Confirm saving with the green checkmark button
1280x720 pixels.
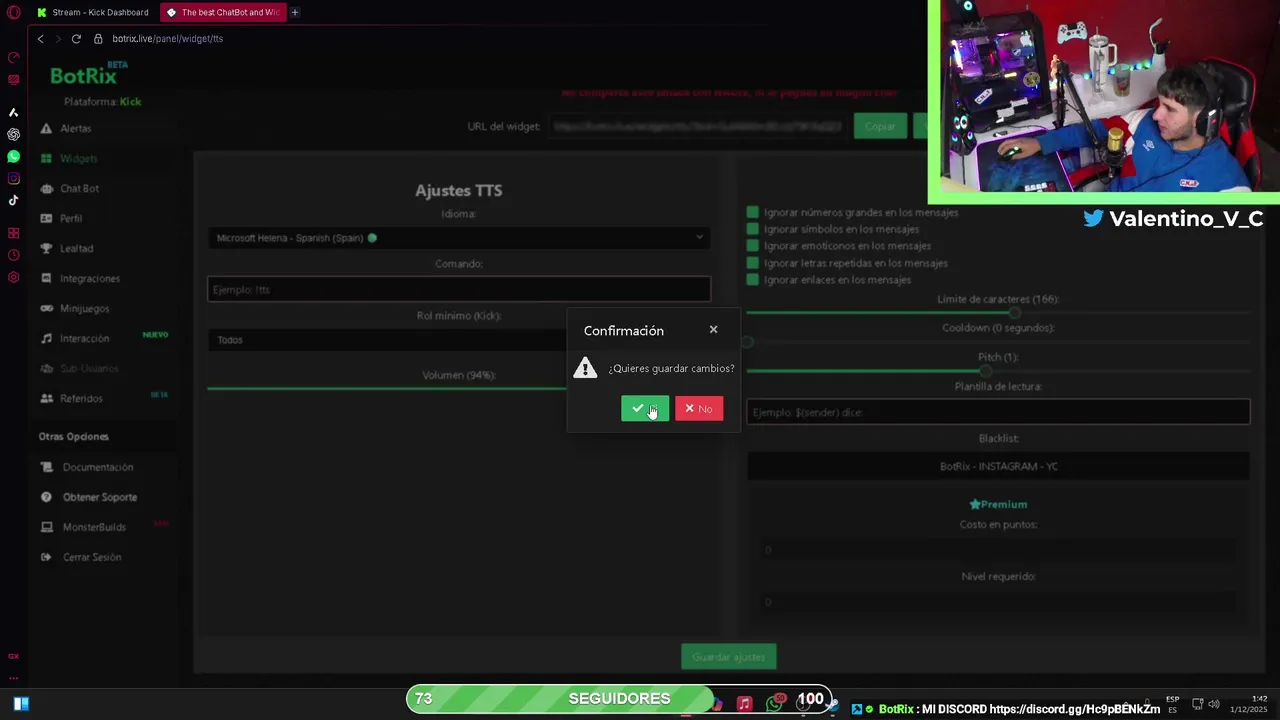645,408
